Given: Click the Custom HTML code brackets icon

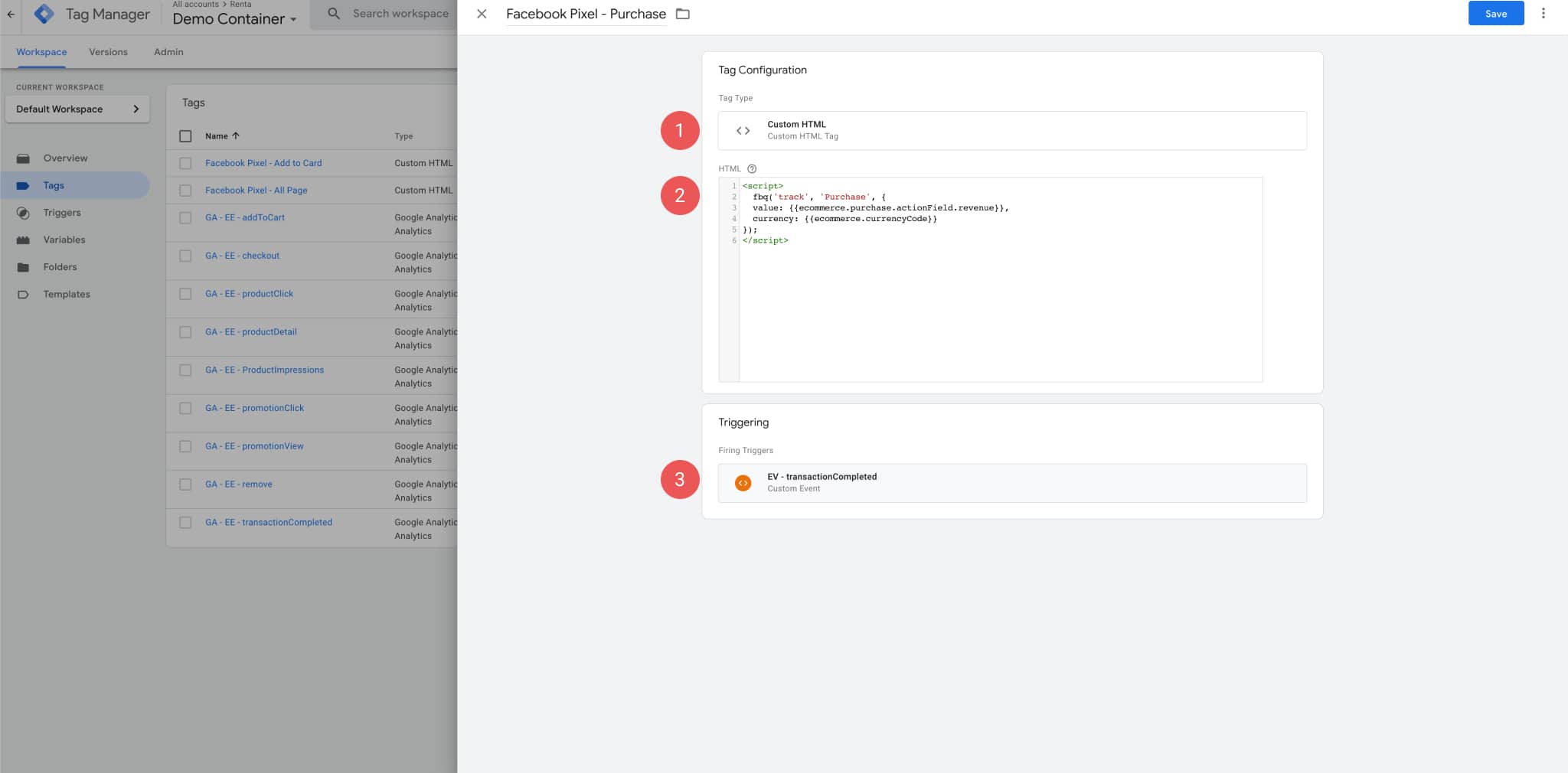Looking at the screenshot, I should (x=743, y=131).
